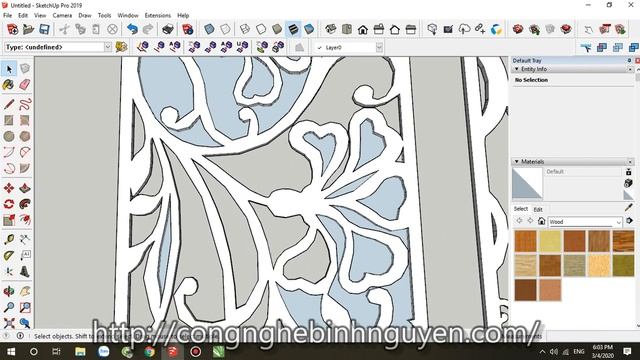Toggle Shaded With Textures style

coord(293,29)
